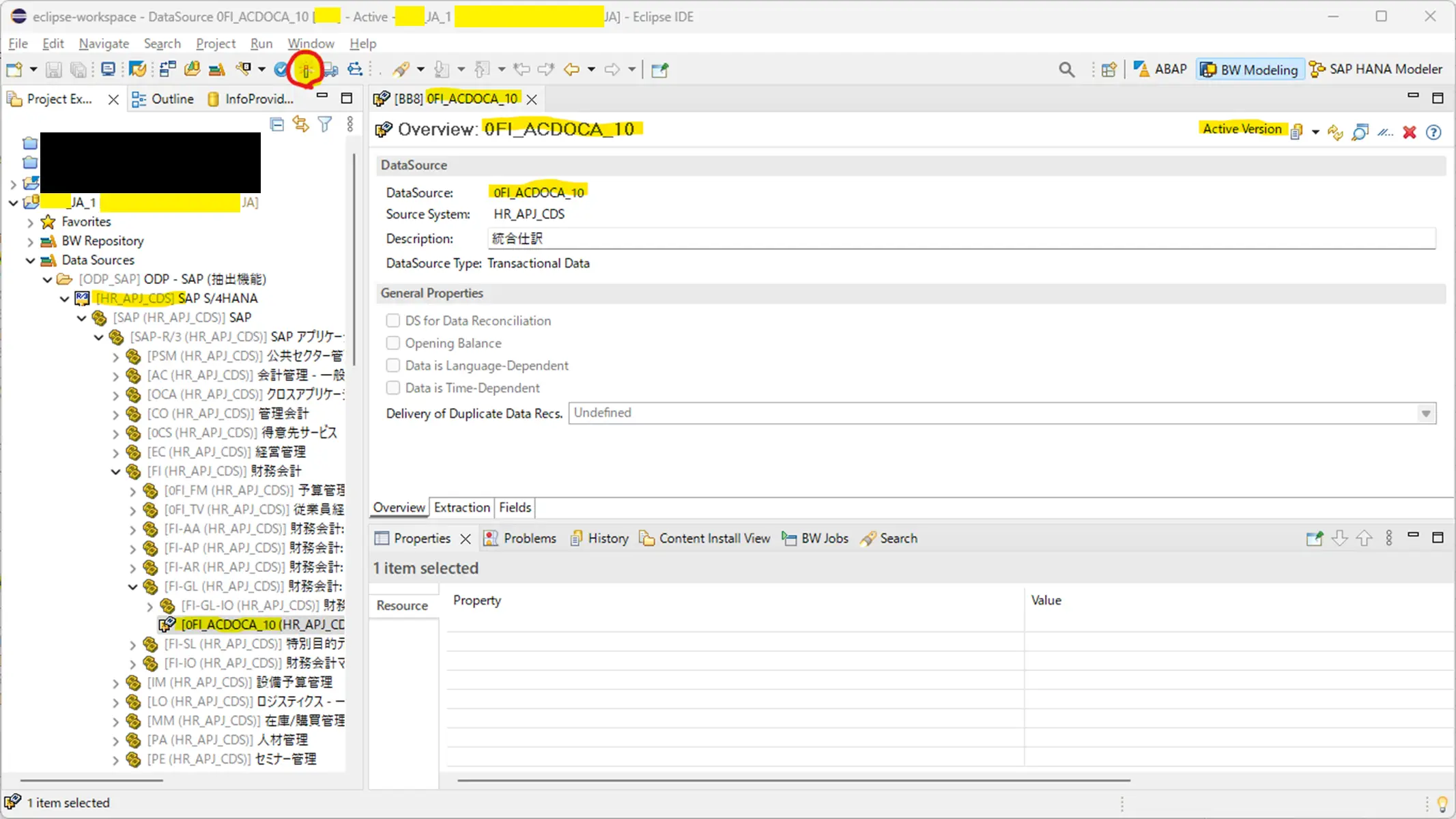Expand the BW Repository node
This screenshot has width=1456, height=819.
tap(30, 242)
